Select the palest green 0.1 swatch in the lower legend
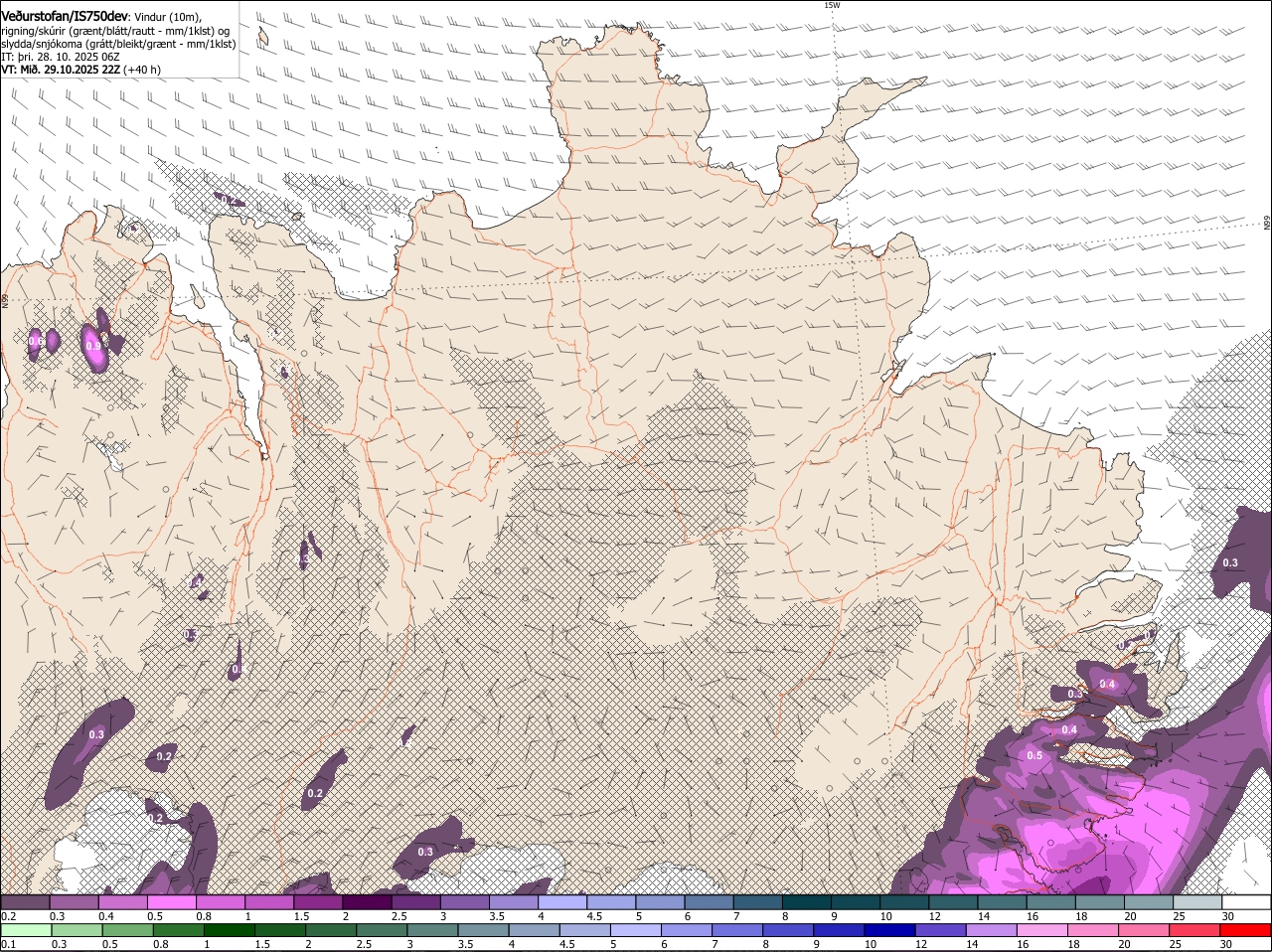1272x952 pixels. [26, 930]
